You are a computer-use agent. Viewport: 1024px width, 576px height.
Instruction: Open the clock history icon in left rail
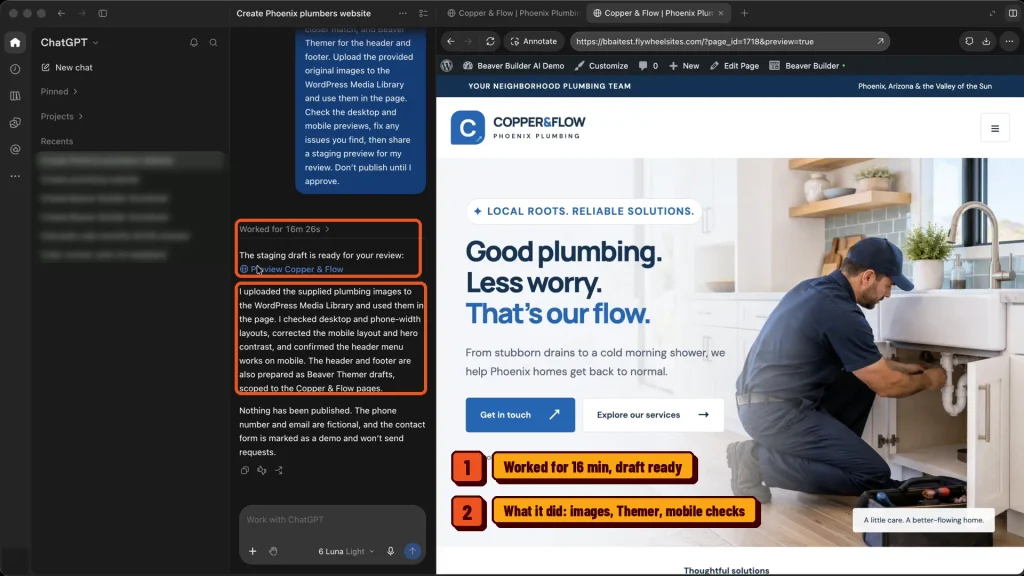(15, 69)
